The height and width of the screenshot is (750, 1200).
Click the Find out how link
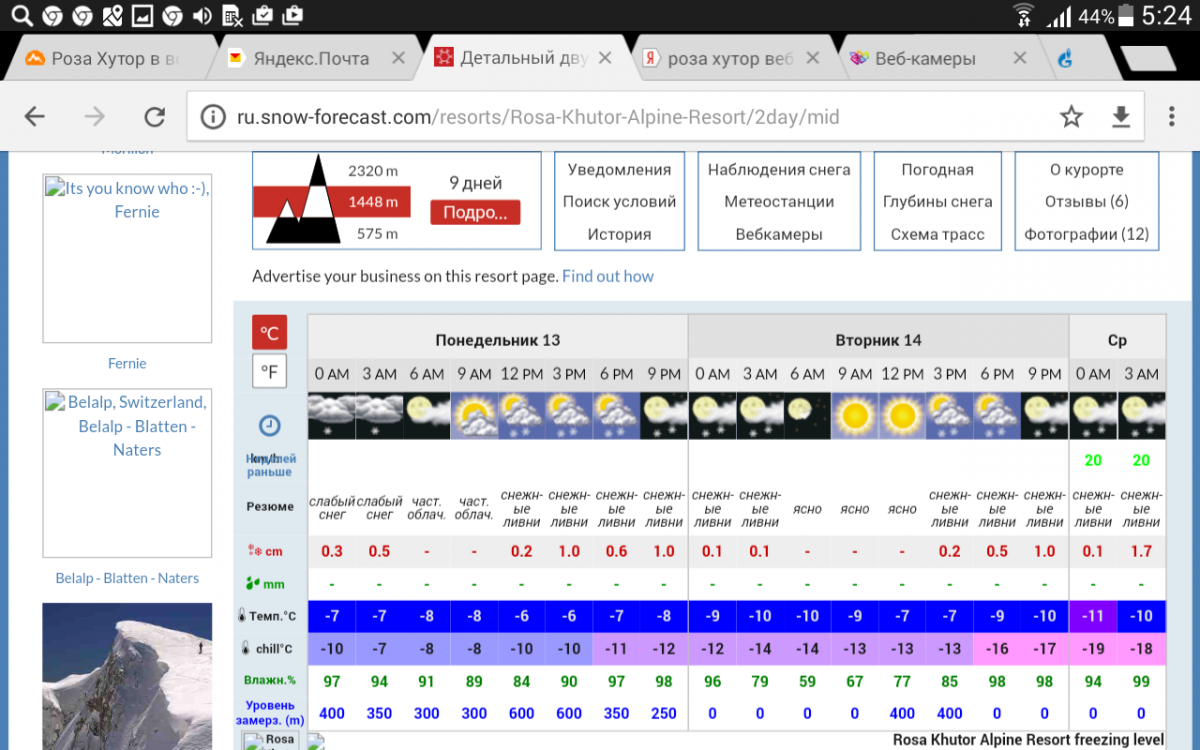point(608,276)
